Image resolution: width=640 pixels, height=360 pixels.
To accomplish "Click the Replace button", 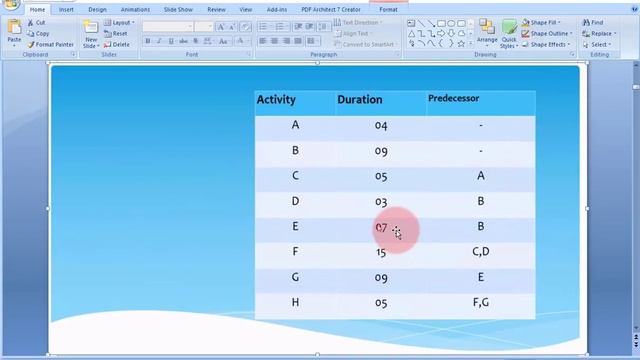I will tap(599, 34).
